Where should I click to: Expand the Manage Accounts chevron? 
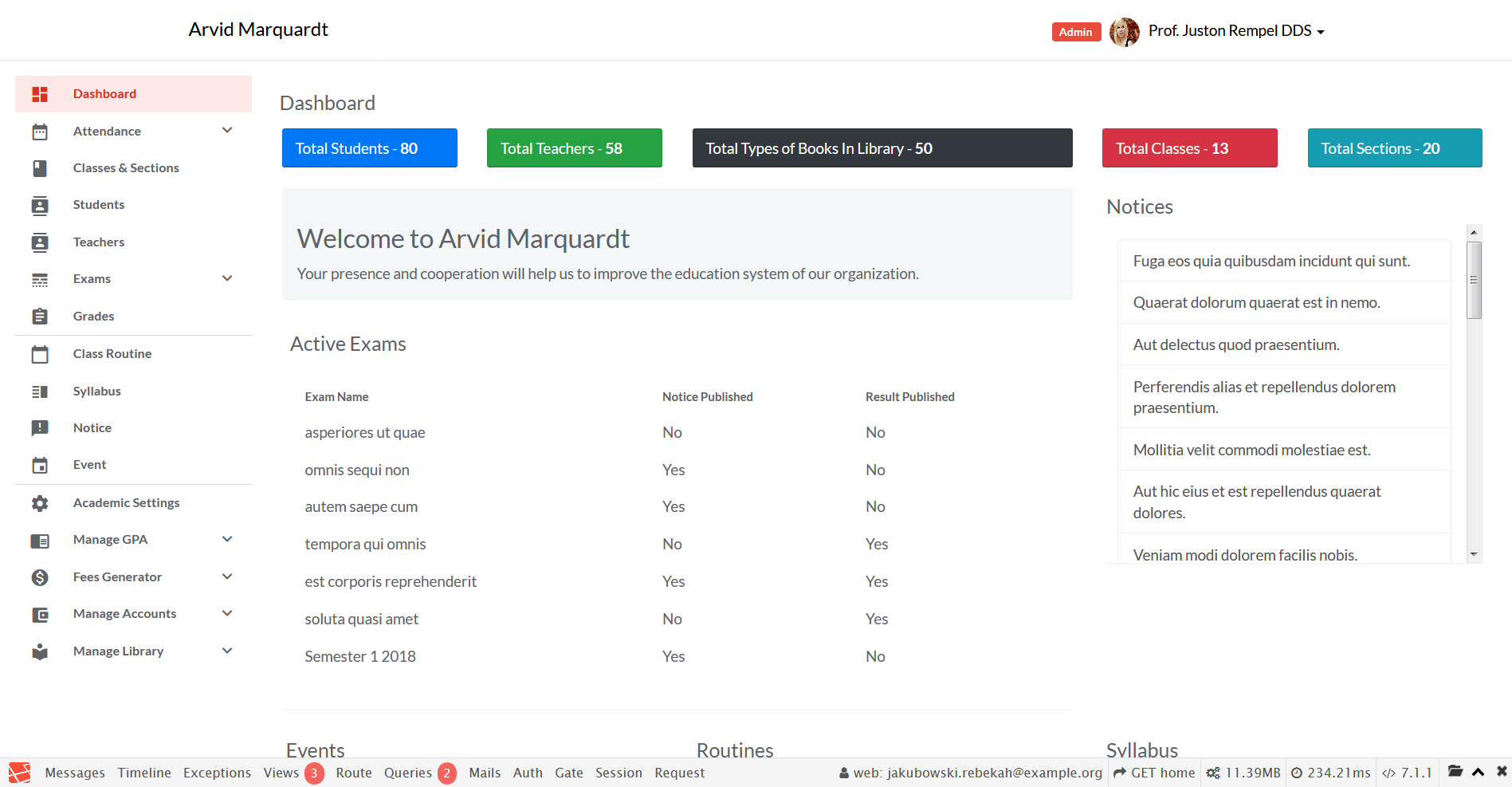227,613
